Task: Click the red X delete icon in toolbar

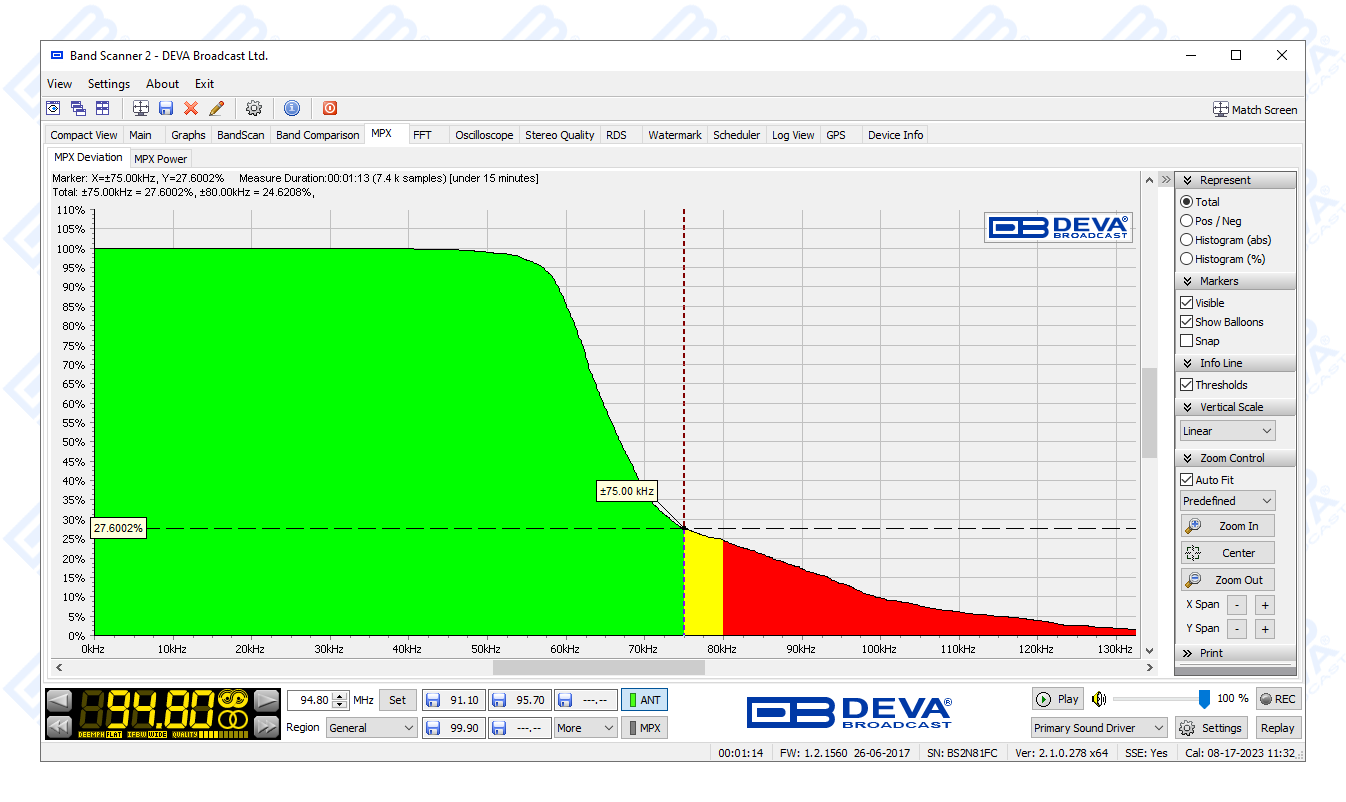Action: (191, 108)
